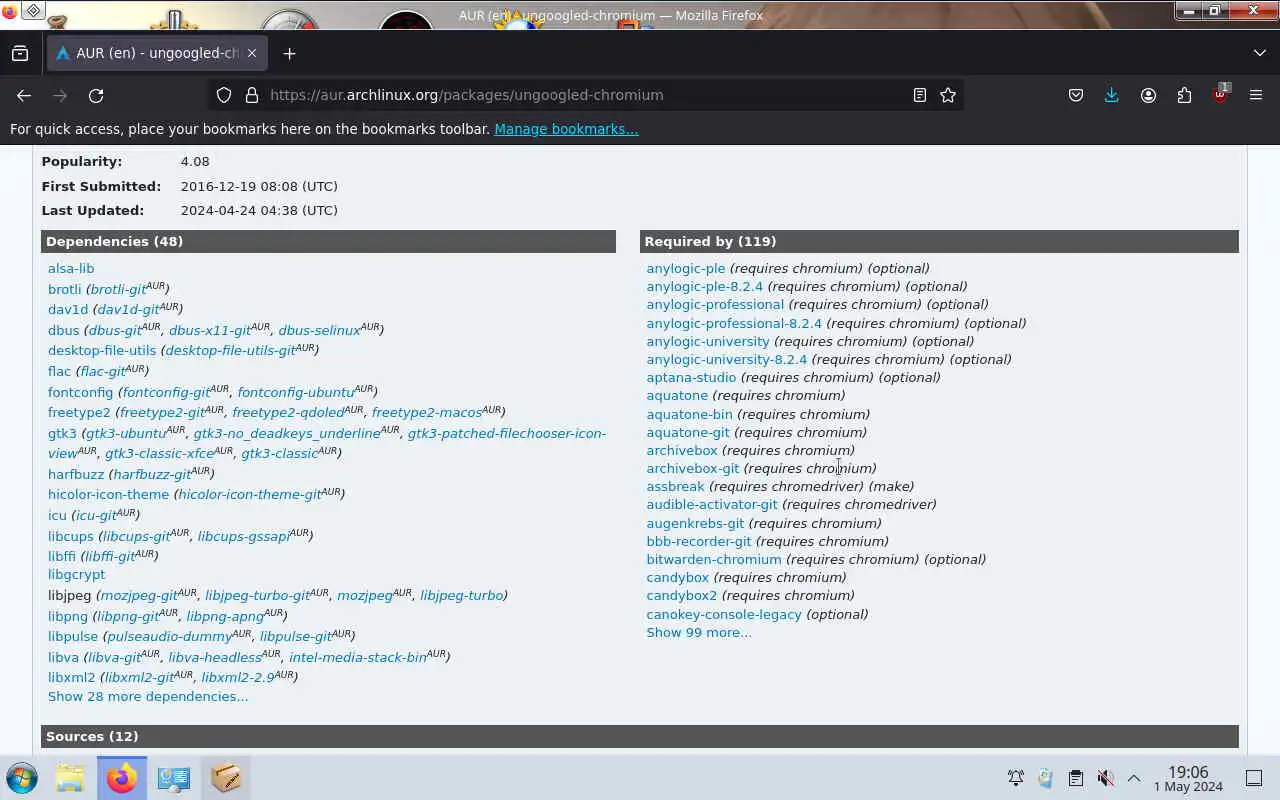Open the alsa-lib dependency link
The image size is (1280, 800).
point(71,268)
